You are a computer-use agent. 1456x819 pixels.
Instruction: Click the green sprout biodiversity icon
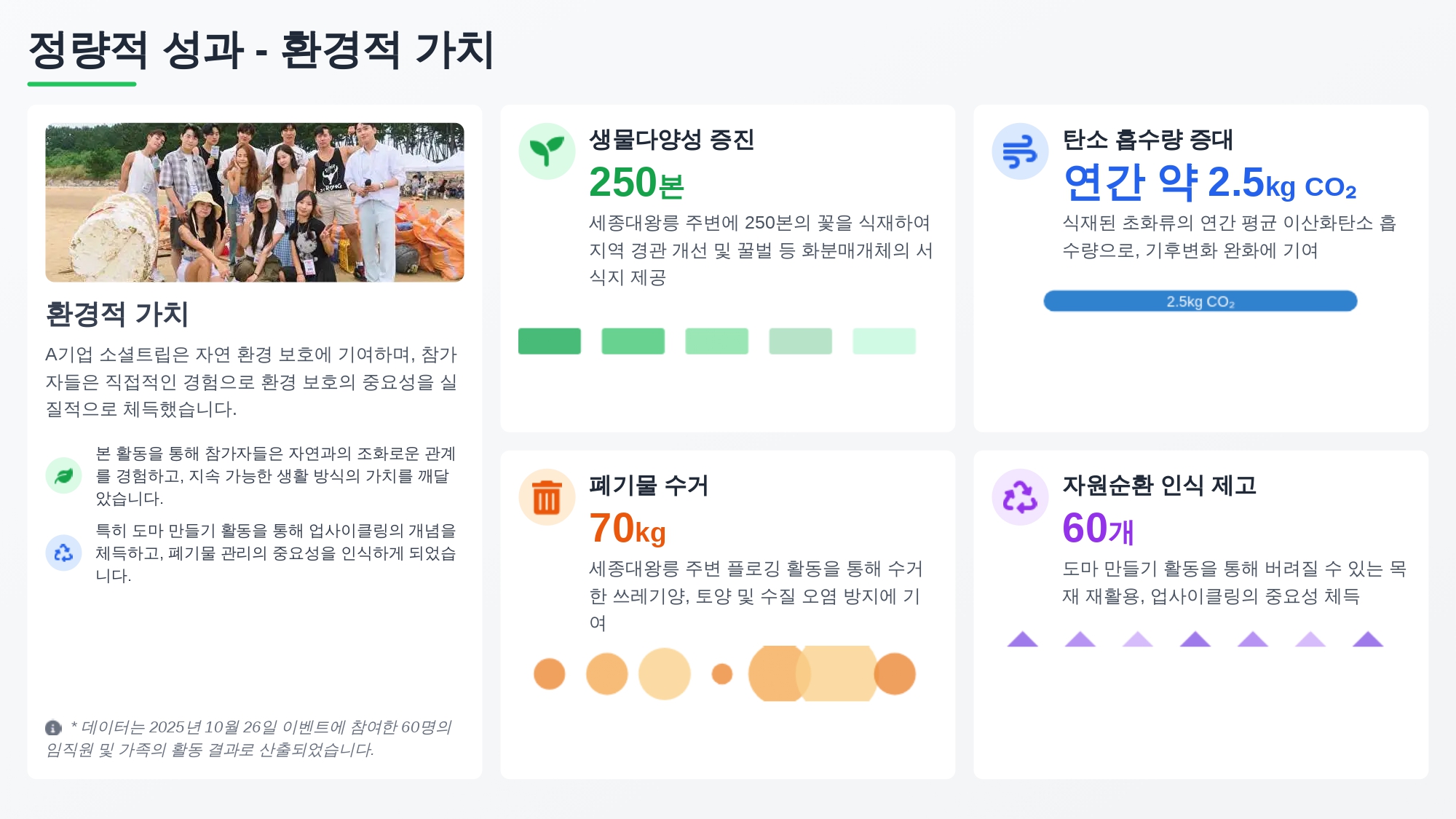(x=547, y=151)
